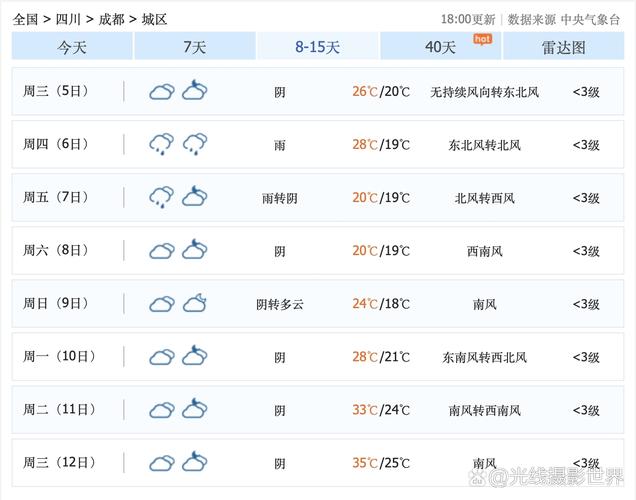Click daytime rain icon for 周四（6日）
The height and width of the screenshot is (500, 636).
162,144
